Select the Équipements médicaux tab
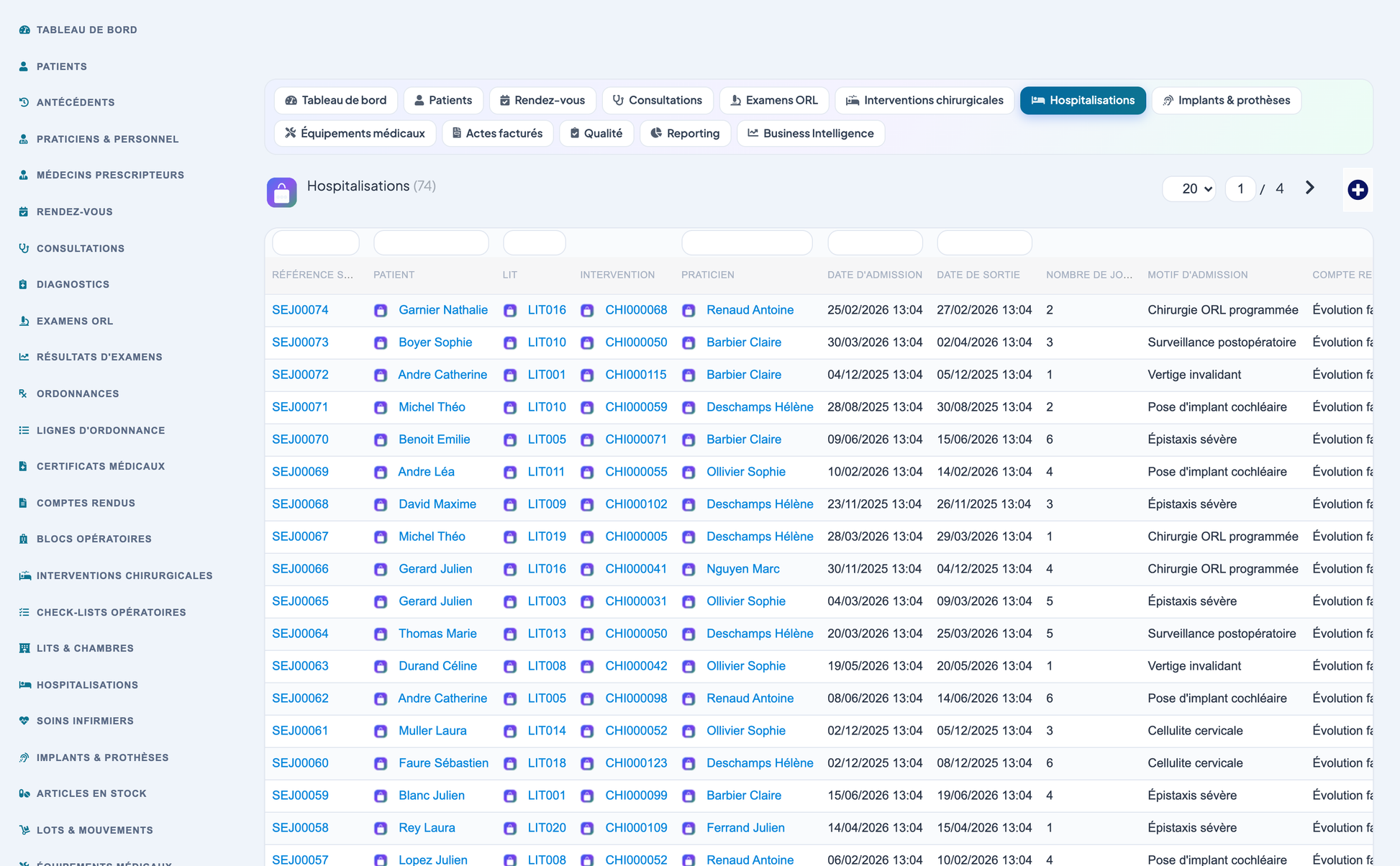 click(x=355, y=133)
